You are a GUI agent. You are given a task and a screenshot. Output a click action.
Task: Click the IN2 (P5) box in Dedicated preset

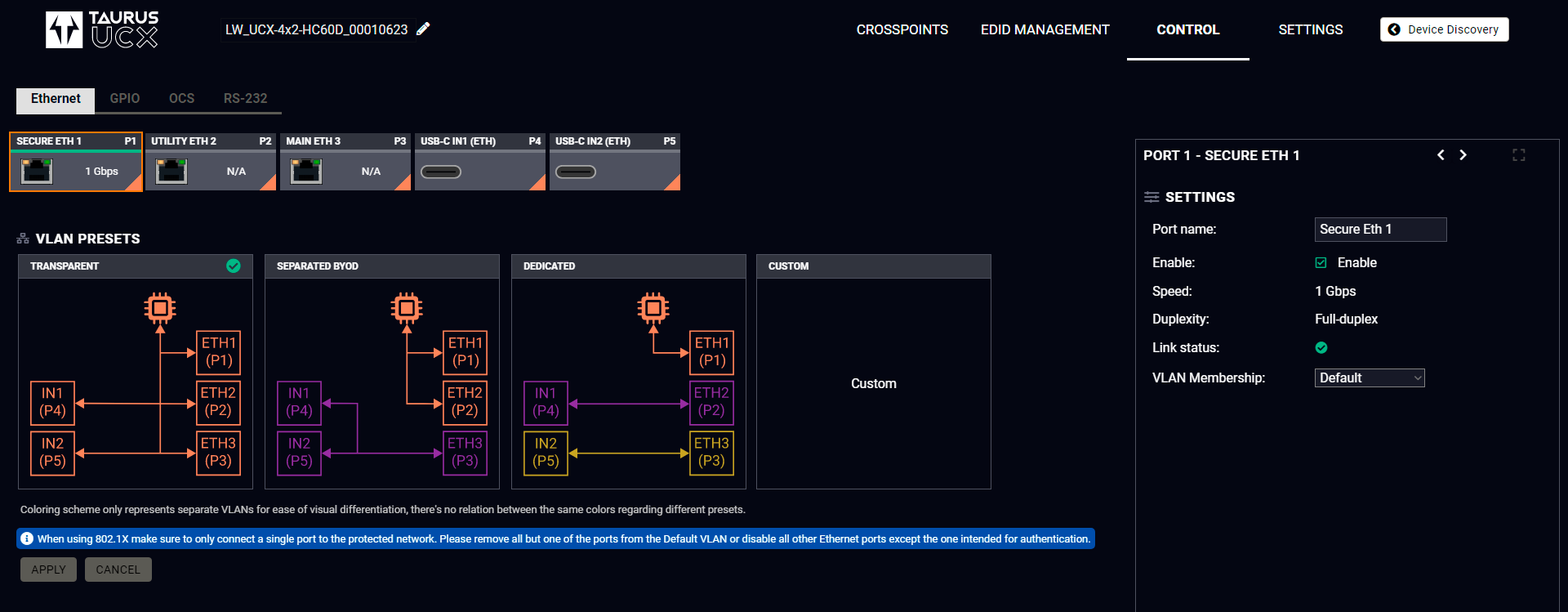pos(546,453)
